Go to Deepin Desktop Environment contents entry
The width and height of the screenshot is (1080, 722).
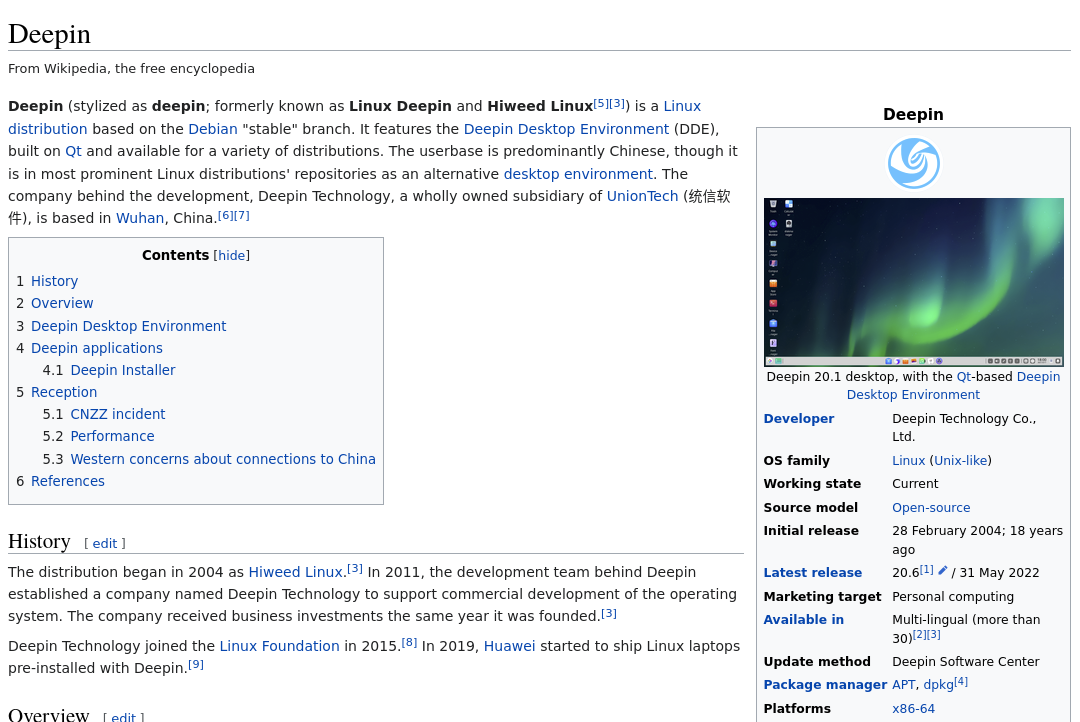point(128,326)
